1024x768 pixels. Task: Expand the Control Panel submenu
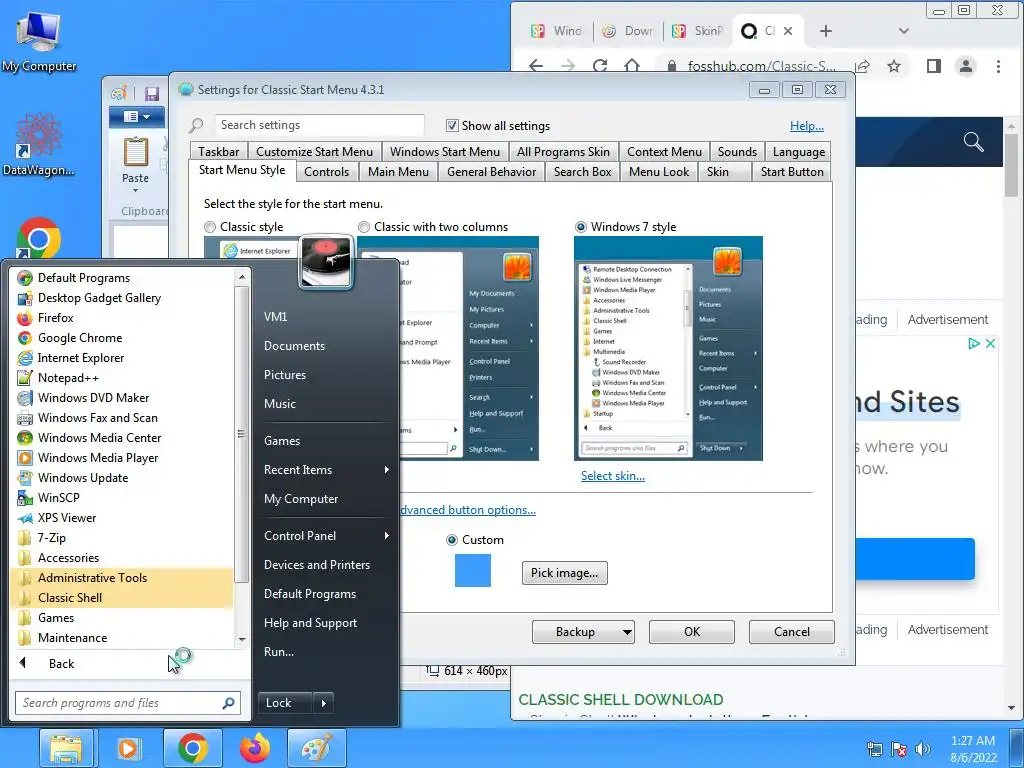coord(327,536)
